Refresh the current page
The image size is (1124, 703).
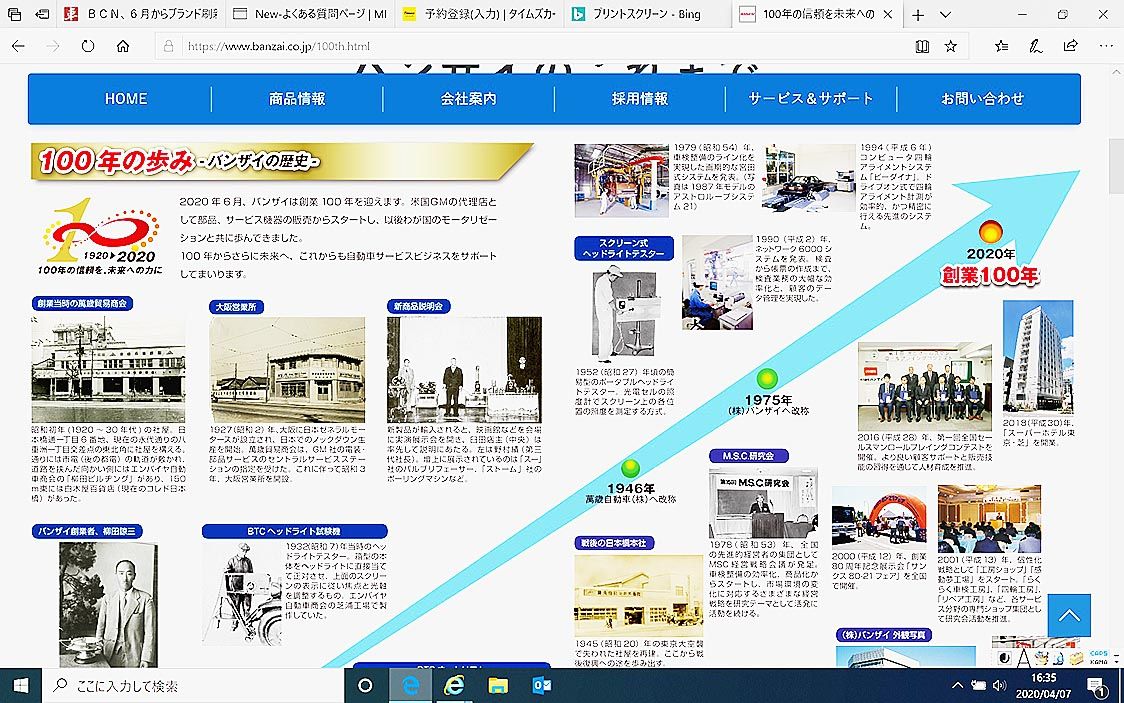pyautogui.click(x=87, y=46)
